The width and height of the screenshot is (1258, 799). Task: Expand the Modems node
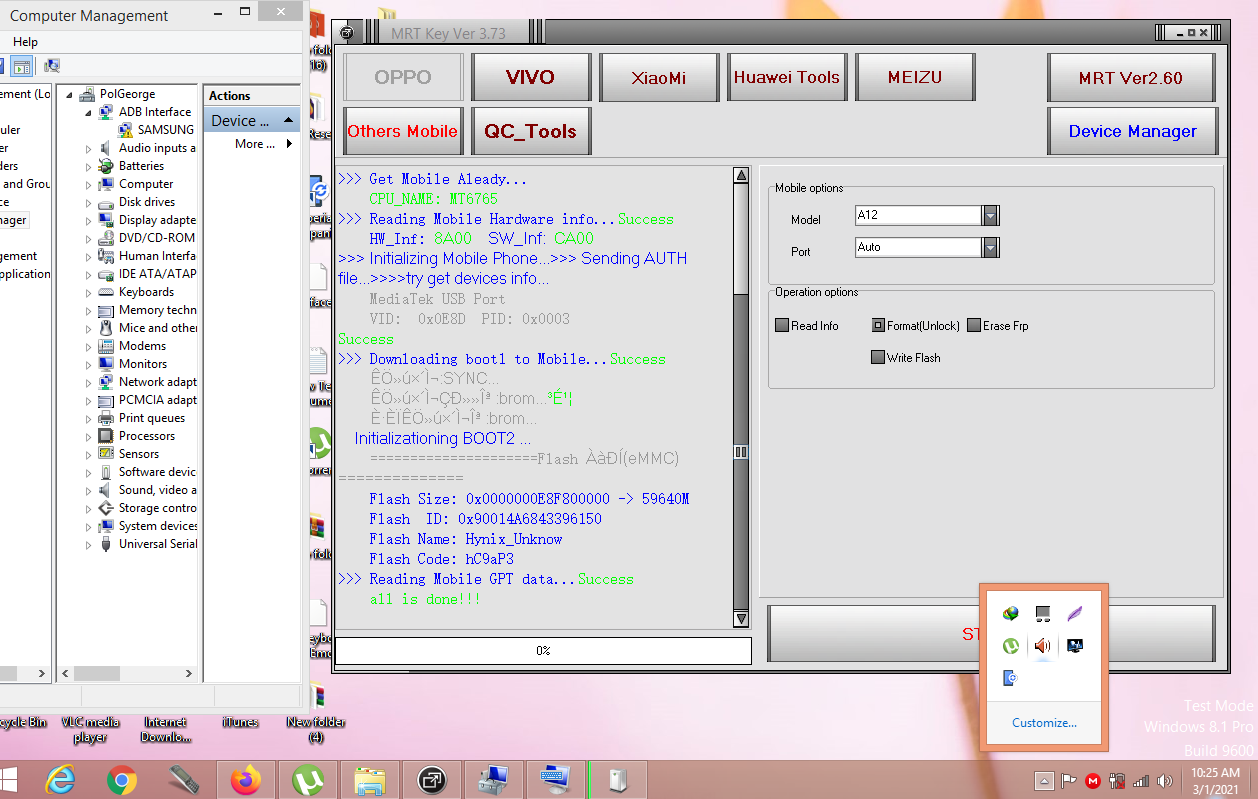88,347
